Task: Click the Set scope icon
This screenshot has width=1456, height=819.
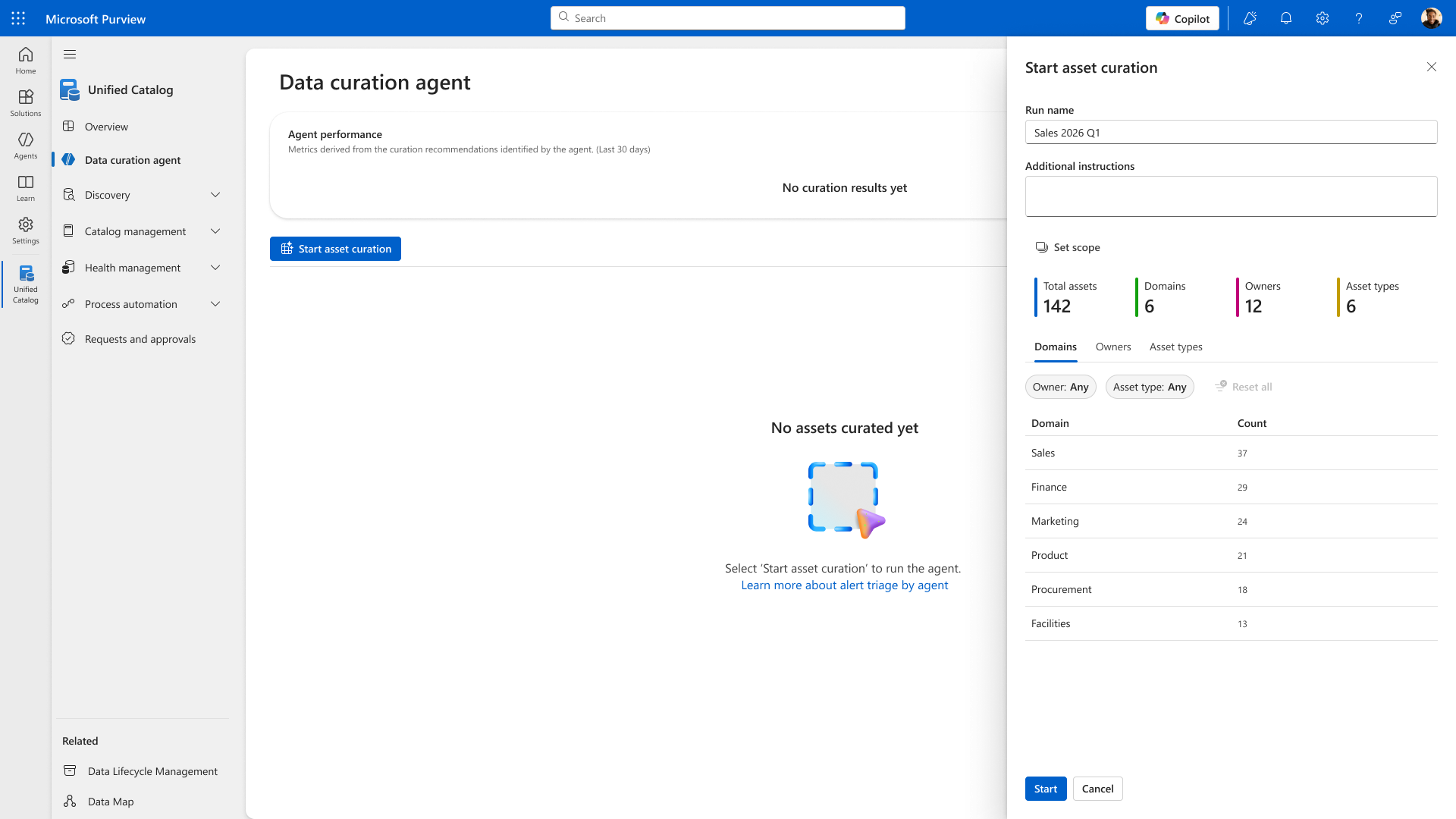Action: click(1042, 247)
